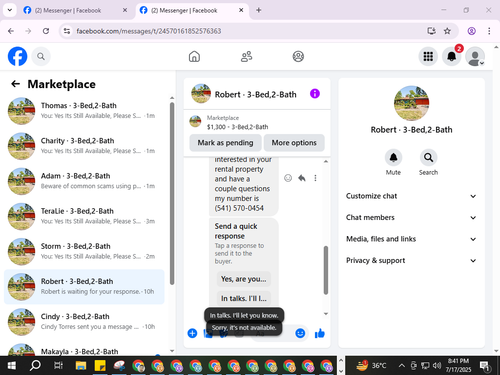Click Mark as pending button

click(225, 143)
